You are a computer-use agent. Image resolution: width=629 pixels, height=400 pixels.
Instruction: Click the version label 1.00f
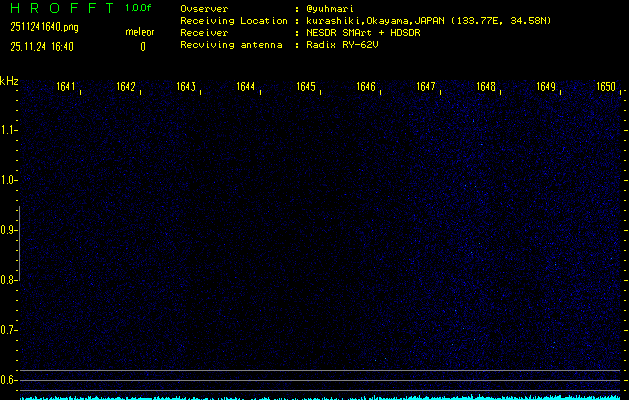click(x=138, y=8)
